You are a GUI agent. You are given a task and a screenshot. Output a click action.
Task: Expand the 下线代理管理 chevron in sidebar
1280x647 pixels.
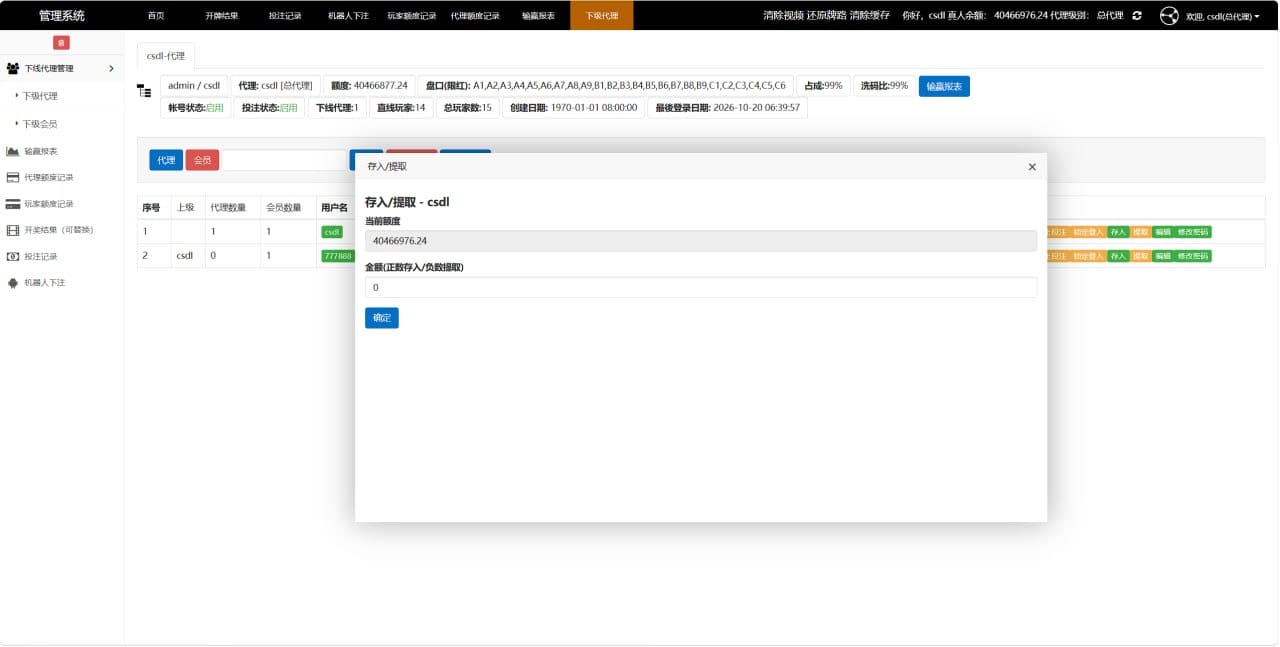111,68
